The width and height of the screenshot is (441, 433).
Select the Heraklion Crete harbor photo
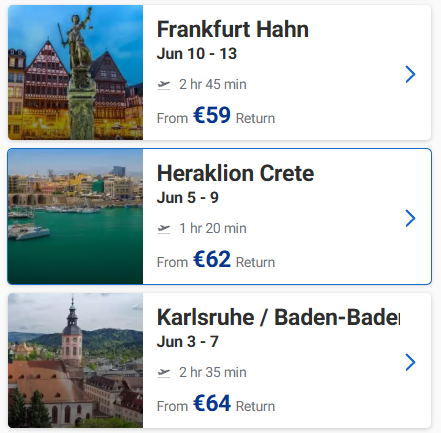pos(76,217)
